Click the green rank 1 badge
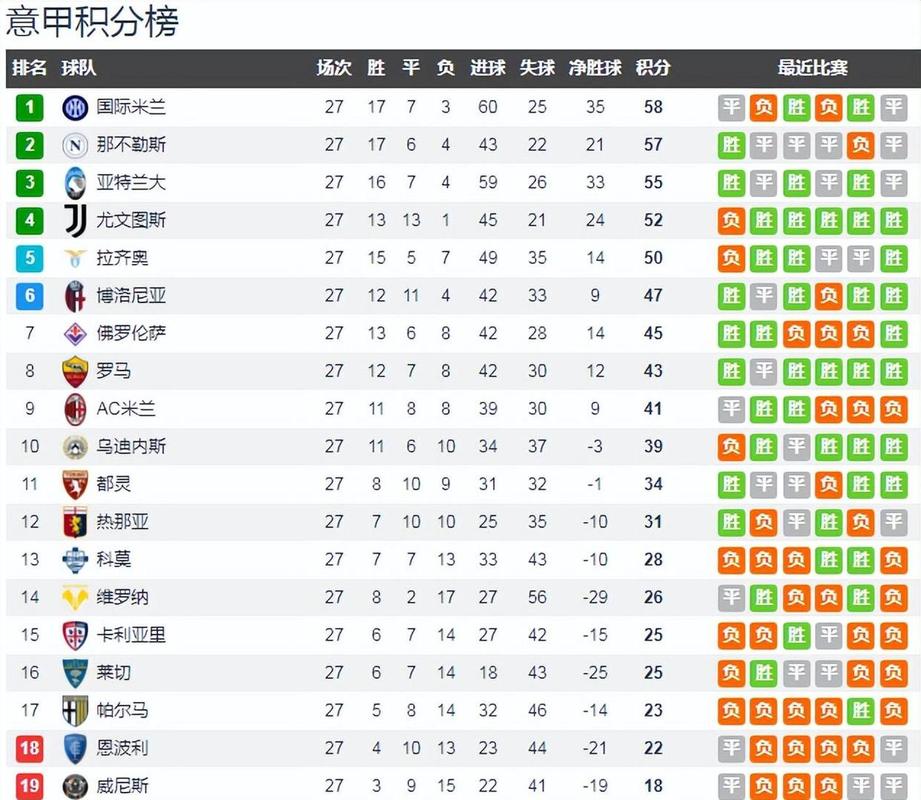The height and width of the screenshot is (800, 921). [30, 107]
